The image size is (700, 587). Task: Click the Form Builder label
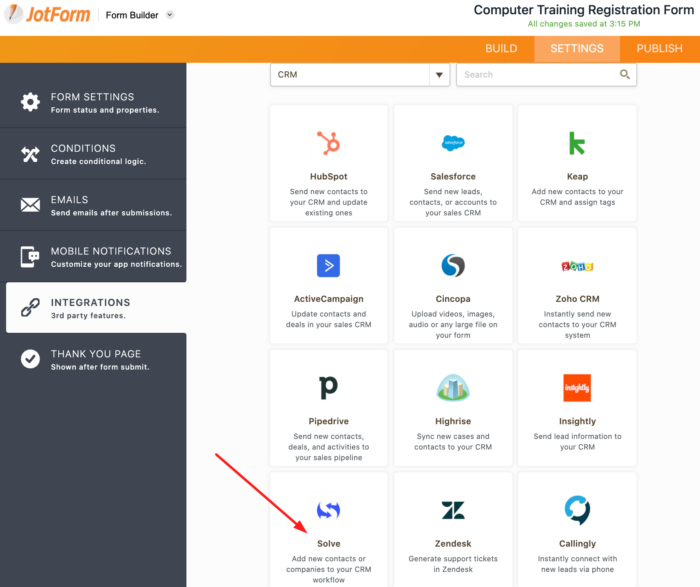tap(132, 15)
